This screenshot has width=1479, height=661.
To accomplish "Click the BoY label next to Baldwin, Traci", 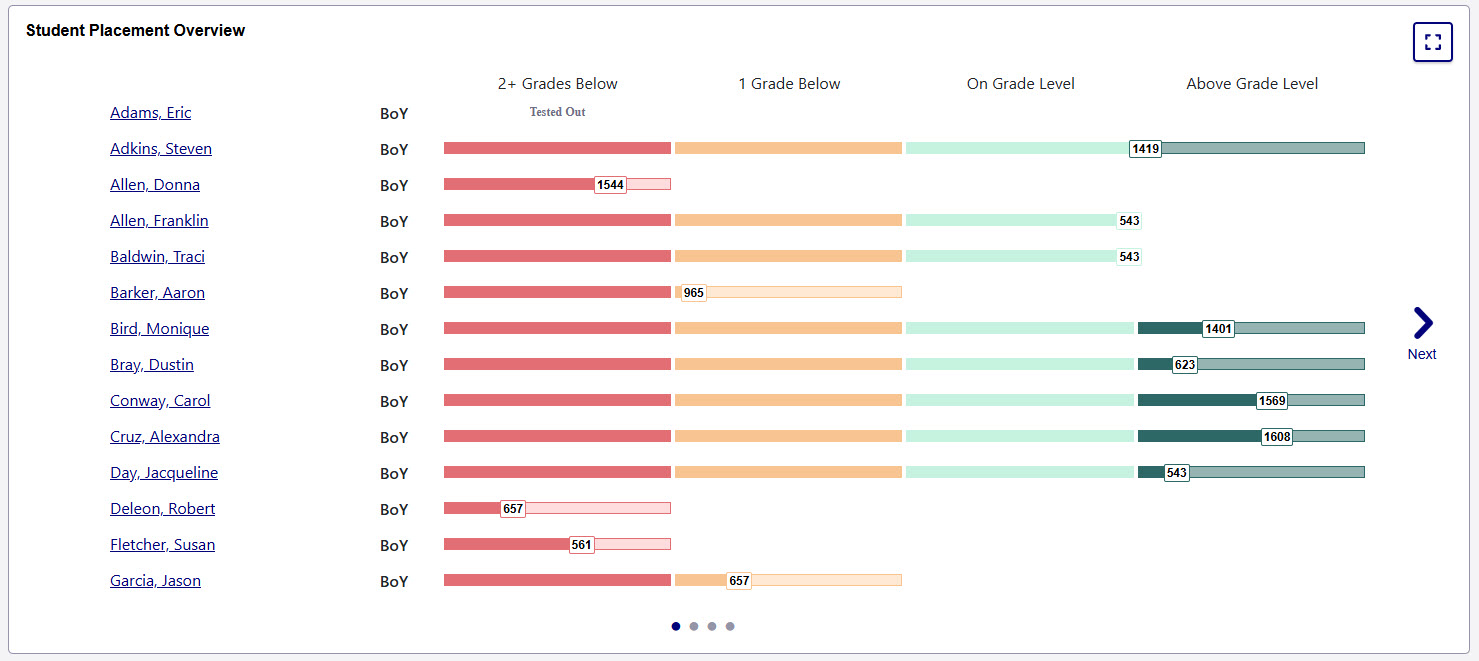I will (393, 257).
